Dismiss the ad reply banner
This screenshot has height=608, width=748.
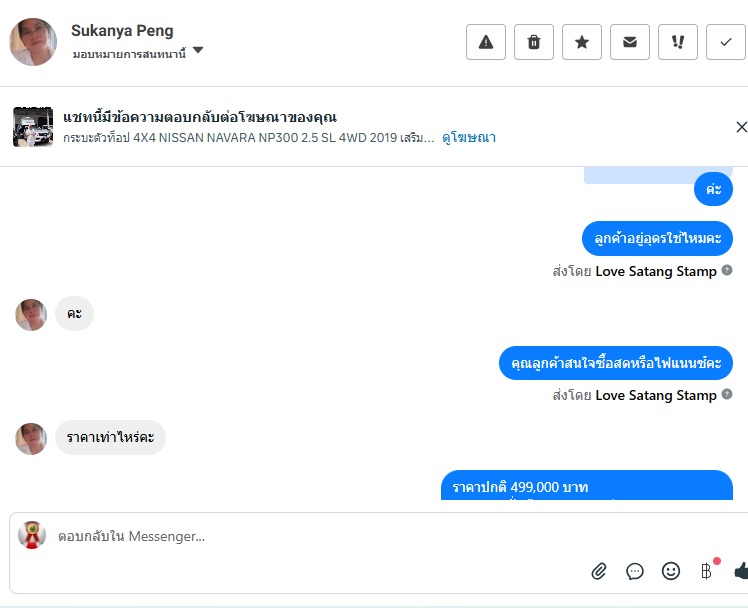[x=741, y=127]
